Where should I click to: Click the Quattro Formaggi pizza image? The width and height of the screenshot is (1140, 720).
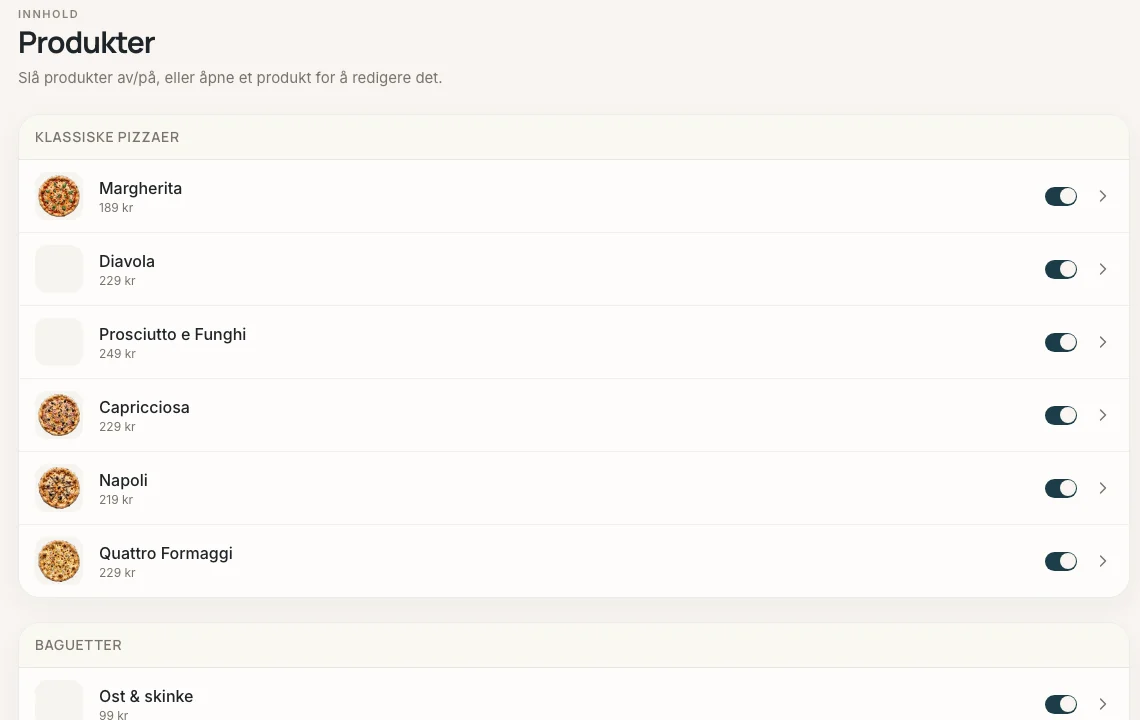coord(59,561)
